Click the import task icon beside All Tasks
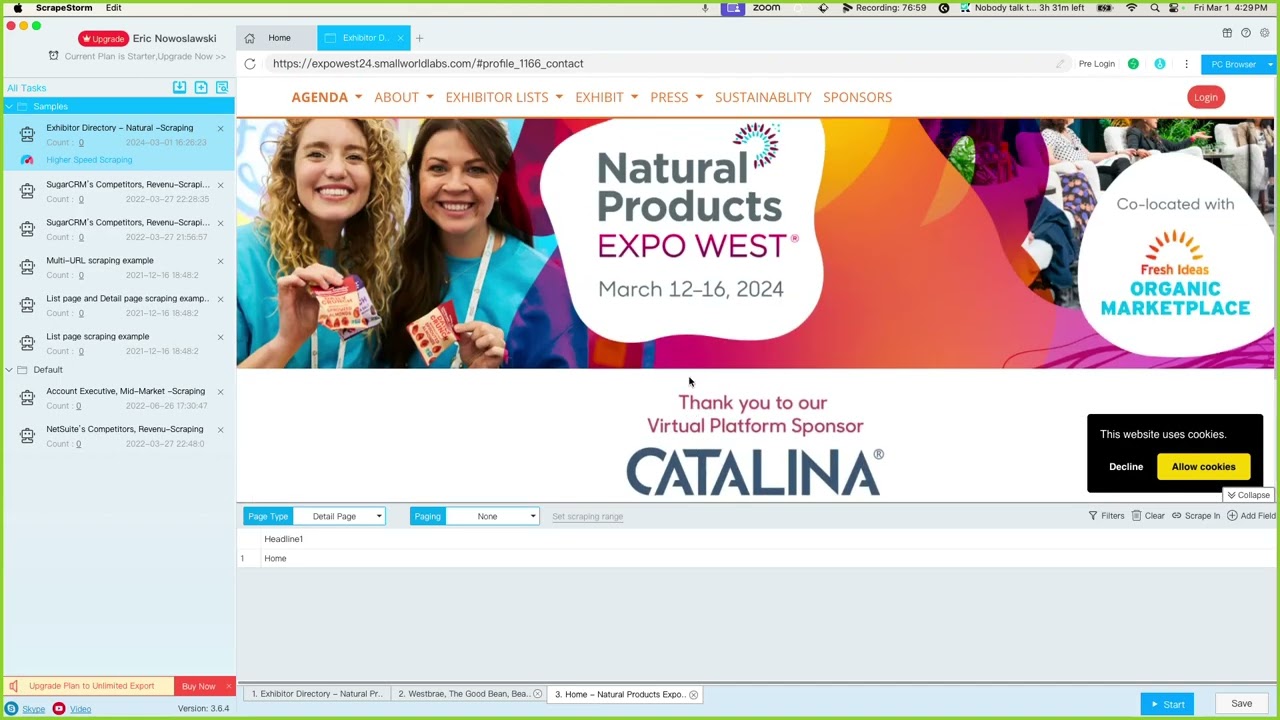The width and height of the screenshot is (1280, 720). tap(179, 88)
